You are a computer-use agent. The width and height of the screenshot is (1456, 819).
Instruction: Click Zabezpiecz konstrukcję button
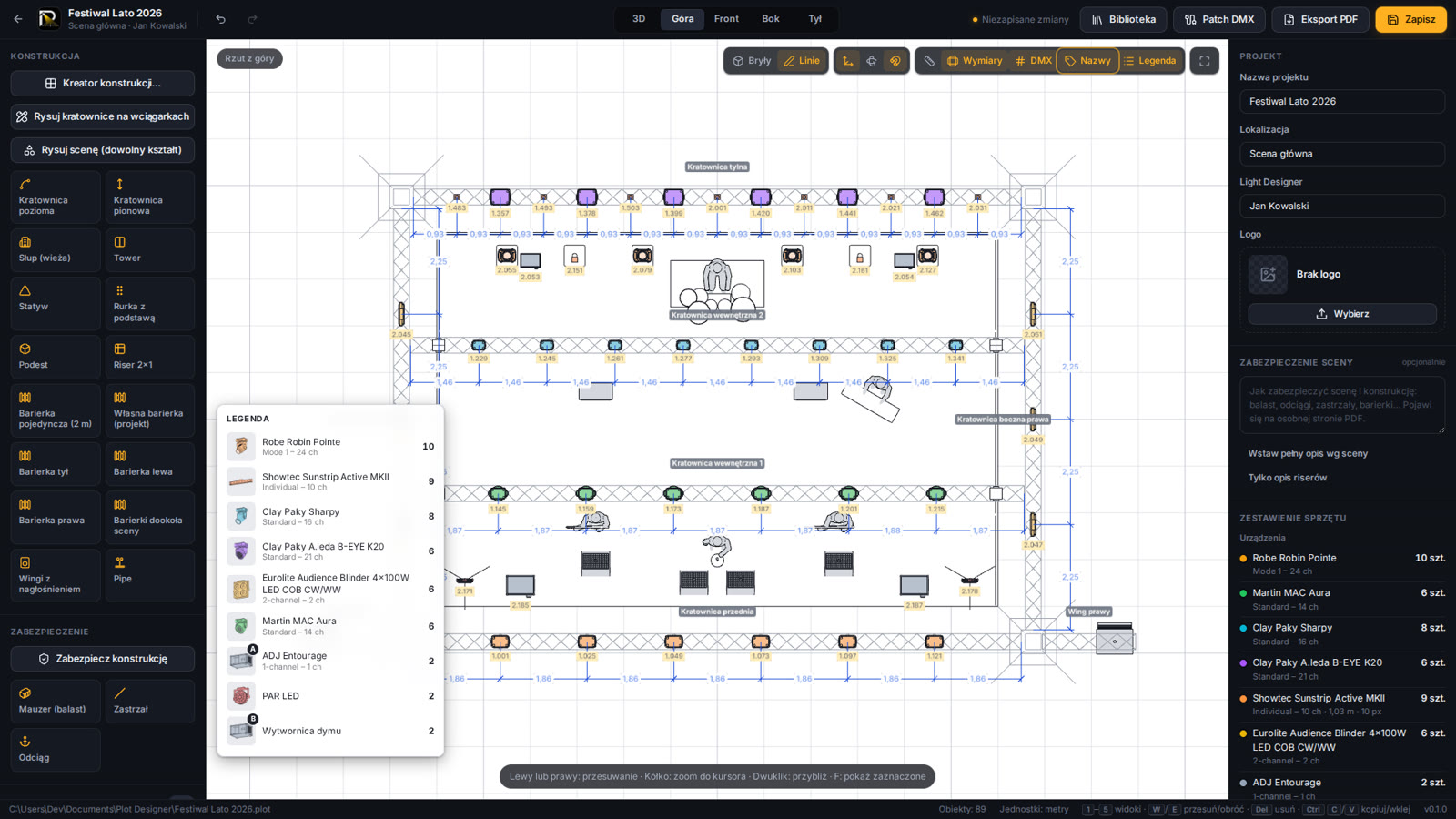(103, 659)
